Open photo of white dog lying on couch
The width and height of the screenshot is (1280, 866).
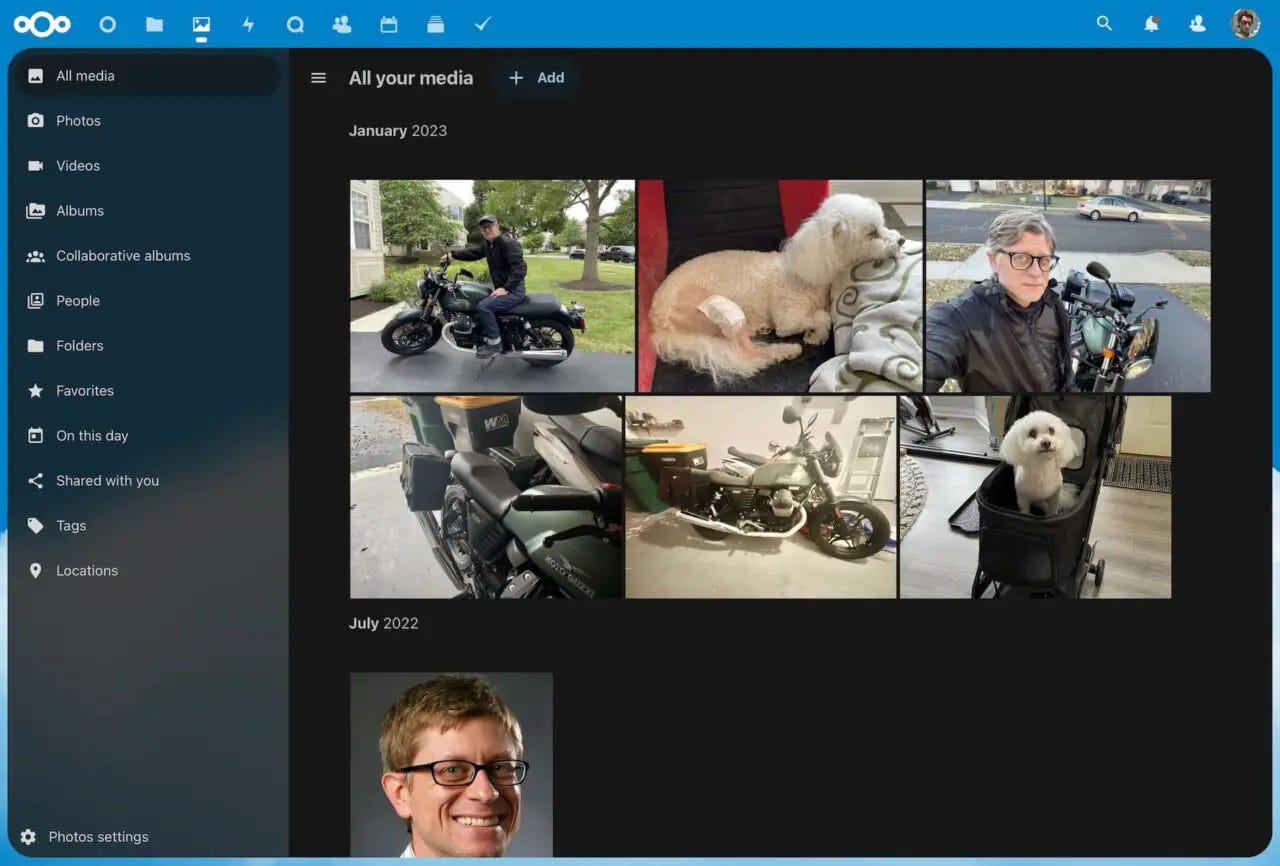[780, 286]
